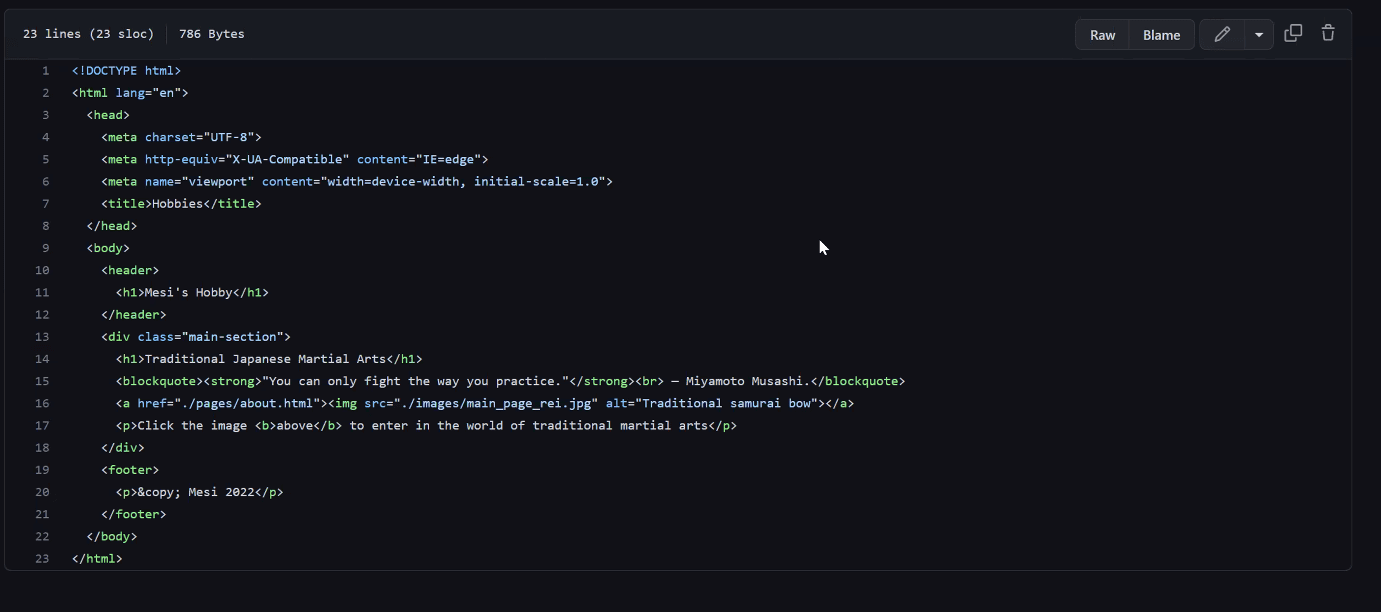
Task: Select line number 13 in the gutter
Action: 42,337
